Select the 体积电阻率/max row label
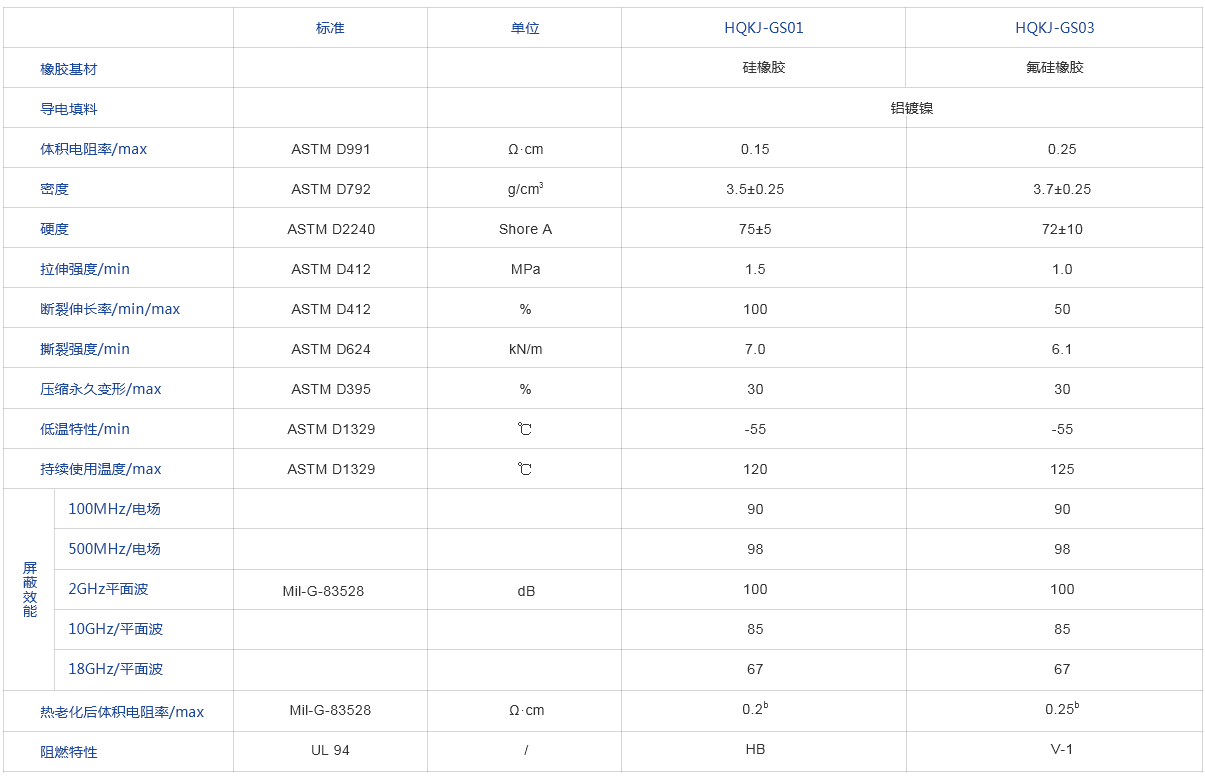The width and height of the screenshot is (1205, 780). pyautogui.click(x=93, y=149)
